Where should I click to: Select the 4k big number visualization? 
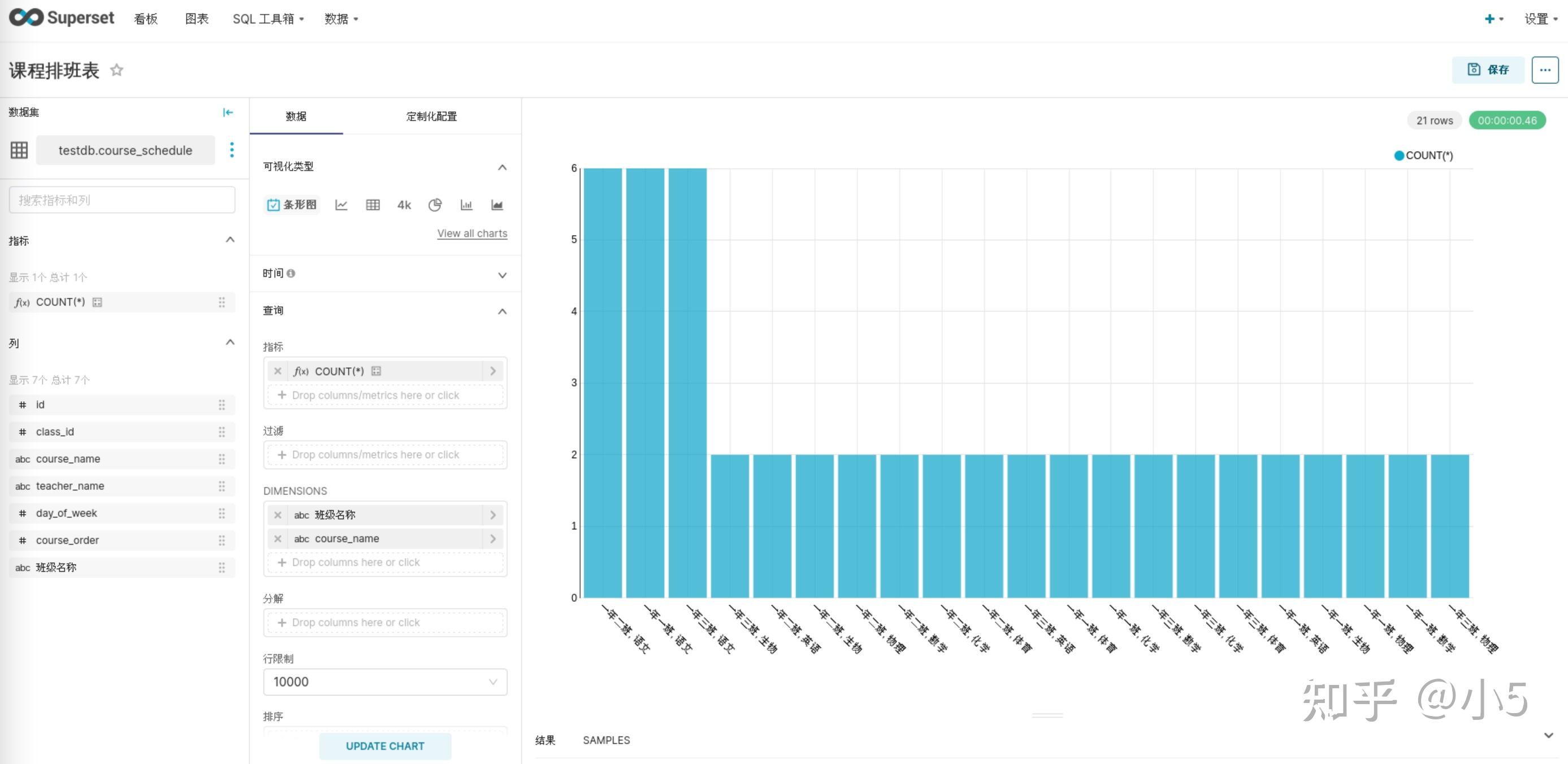pyautogui.click(x=404, y=205)
